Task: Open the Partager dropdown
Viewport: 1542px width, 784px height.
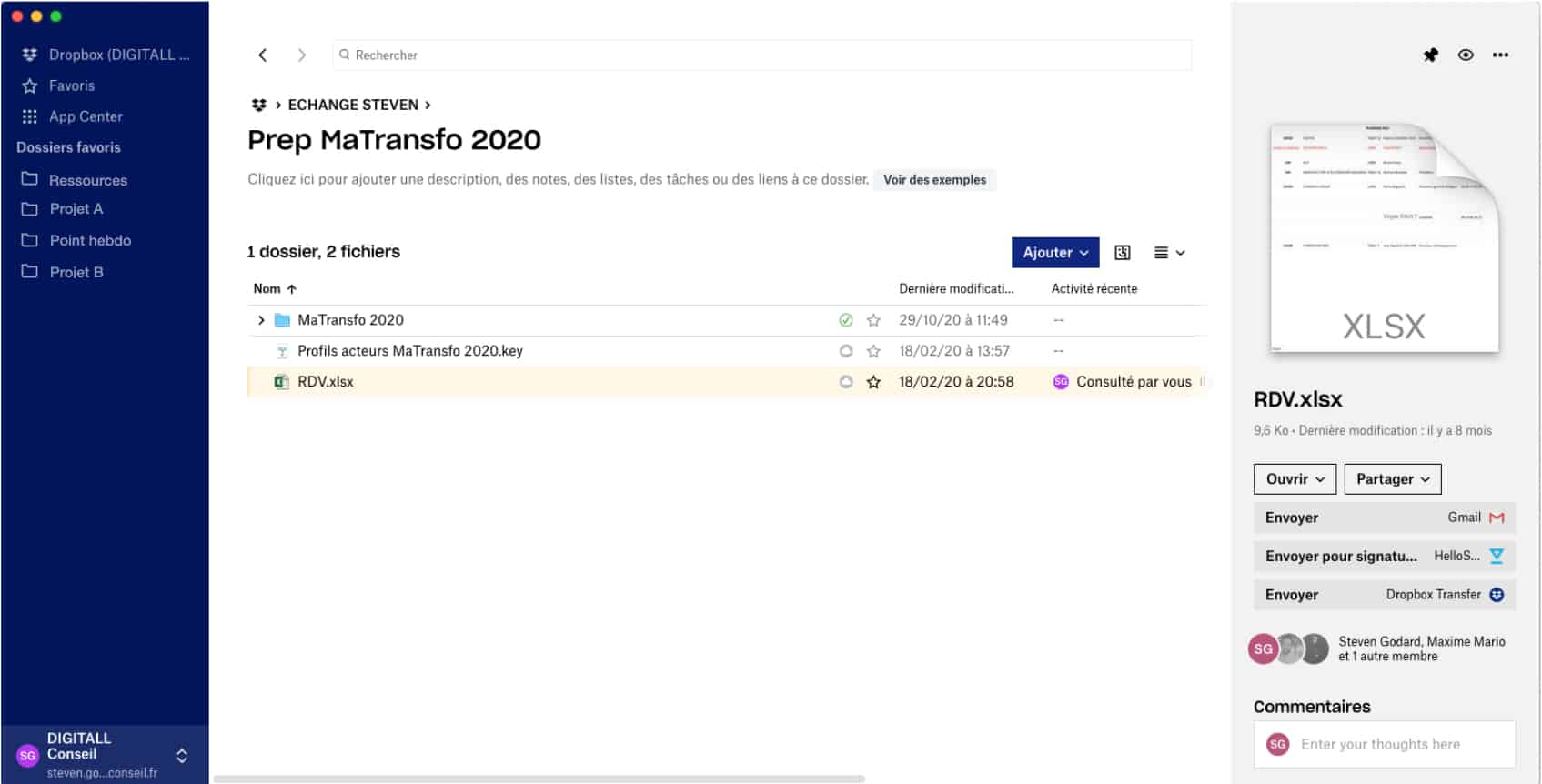Action: click(1393, 479)
